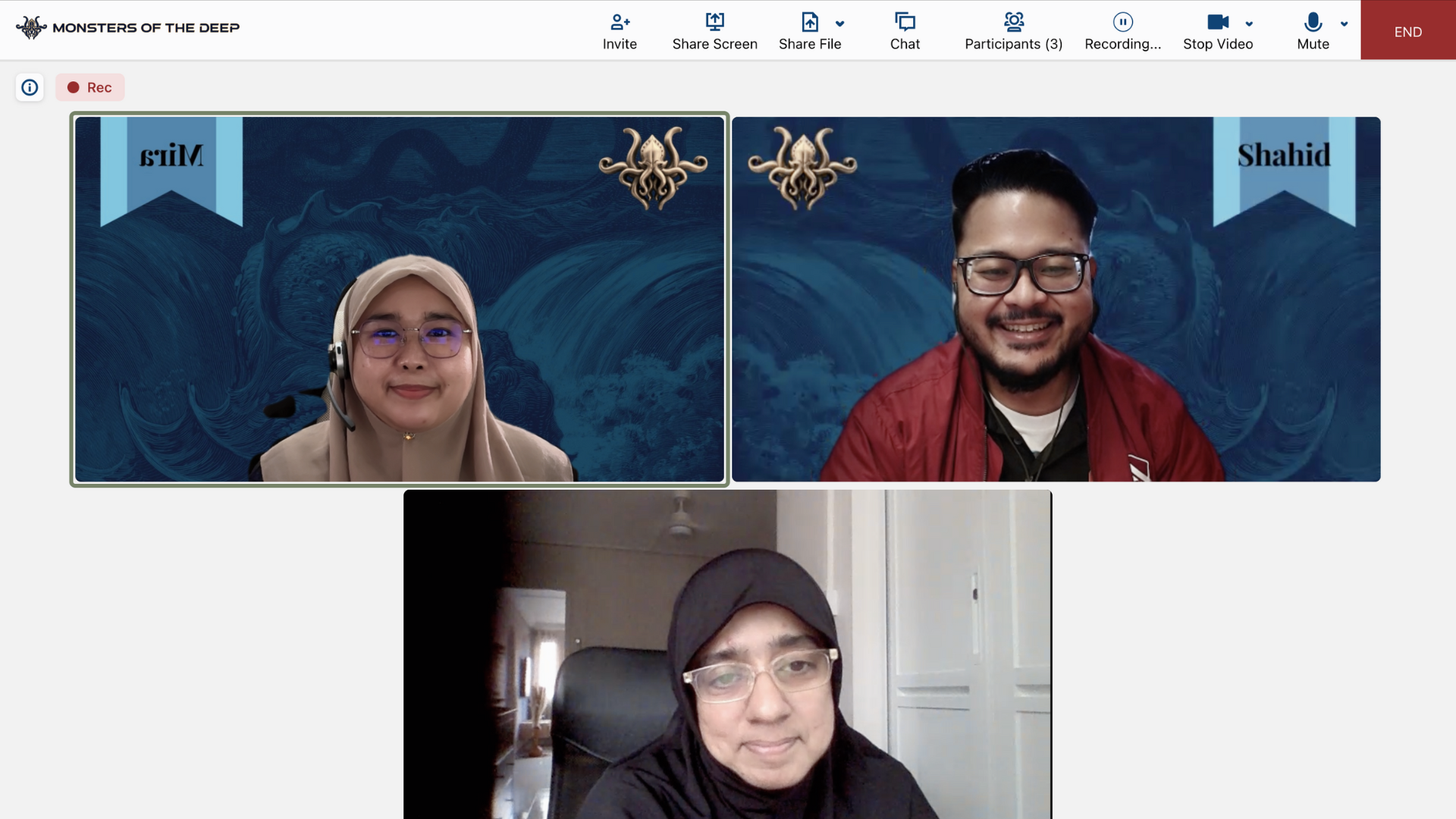End the meeting with END button

click(x=1407, y=30)
